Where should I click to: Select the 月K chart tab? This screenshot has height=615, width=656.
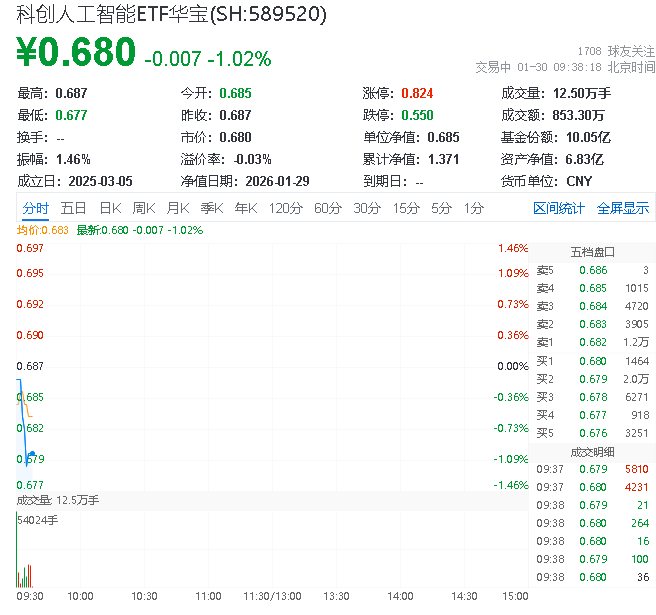pyautogui.click(x=178, y=208)
